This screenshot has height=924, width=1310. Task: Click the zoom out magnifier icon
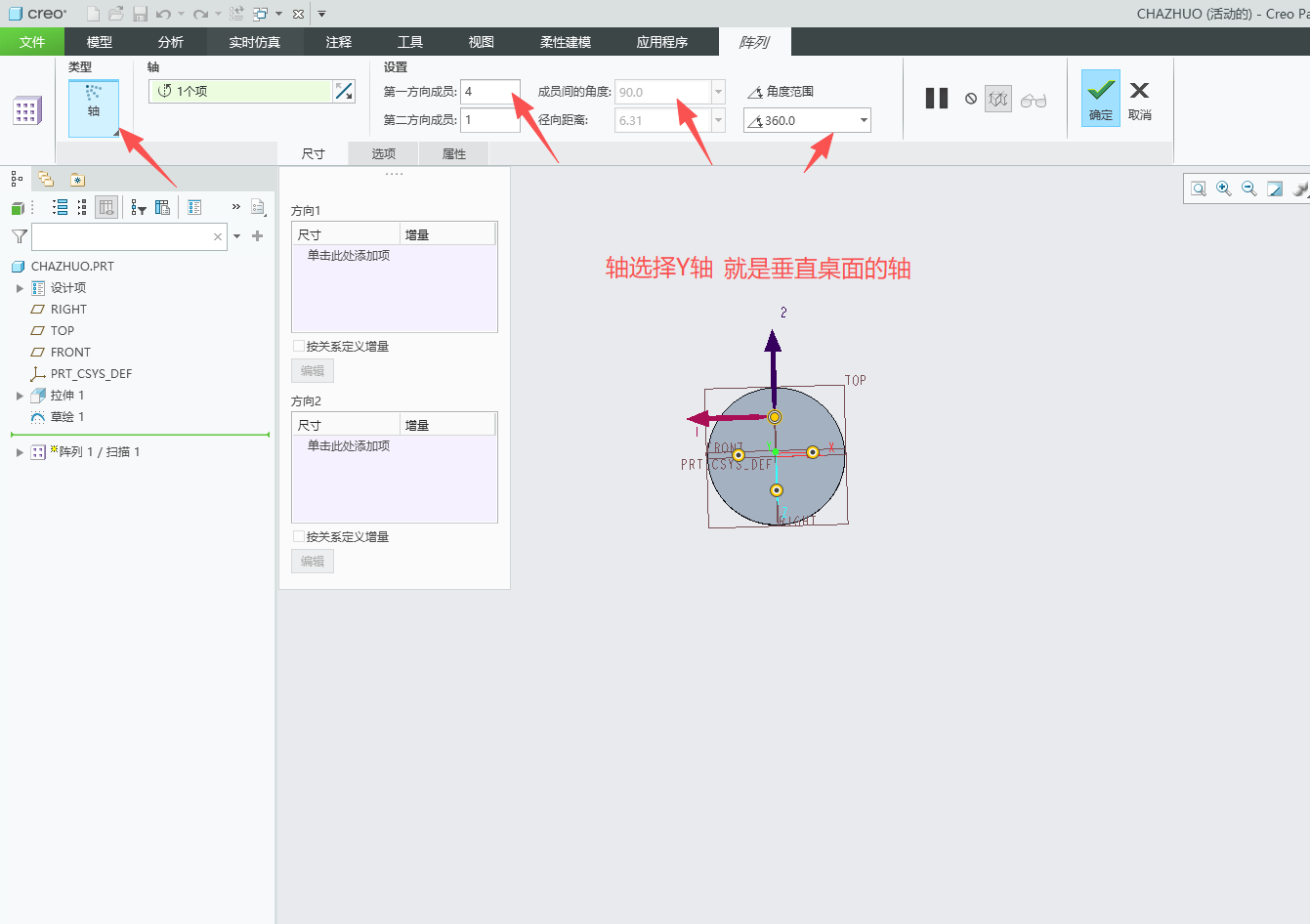(1249, 189)
